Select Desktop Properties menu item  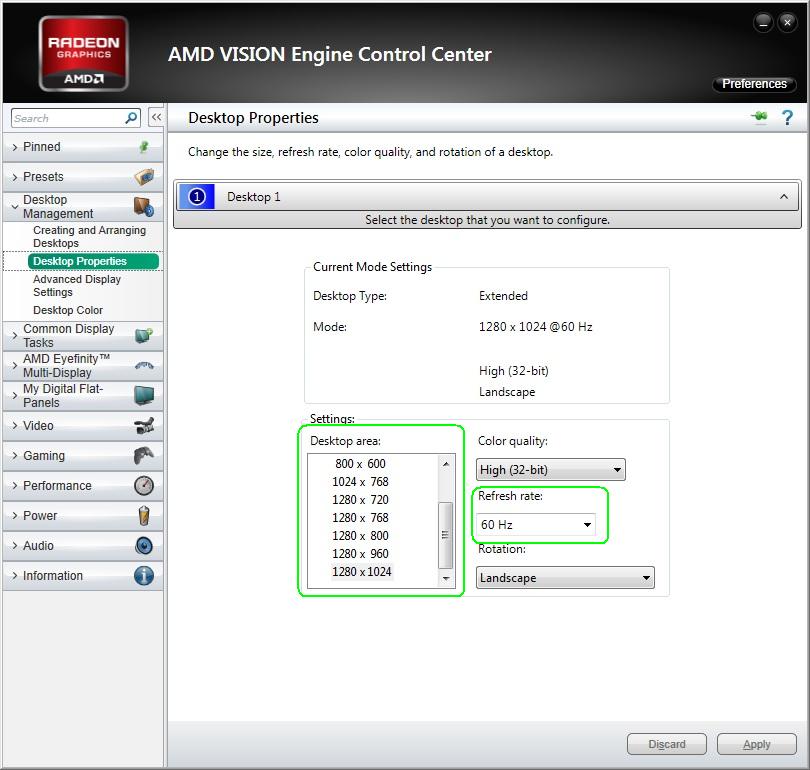click(93, 261)
